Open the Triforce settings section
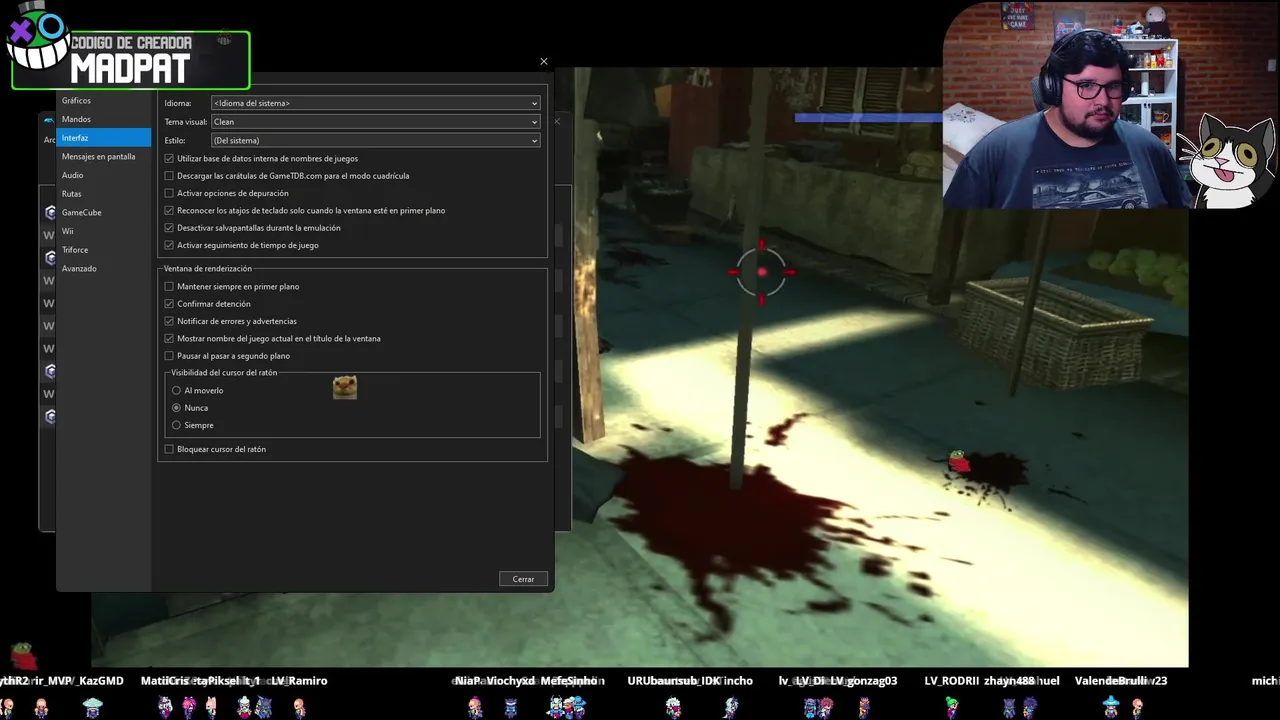 click(x=104, y=250)
